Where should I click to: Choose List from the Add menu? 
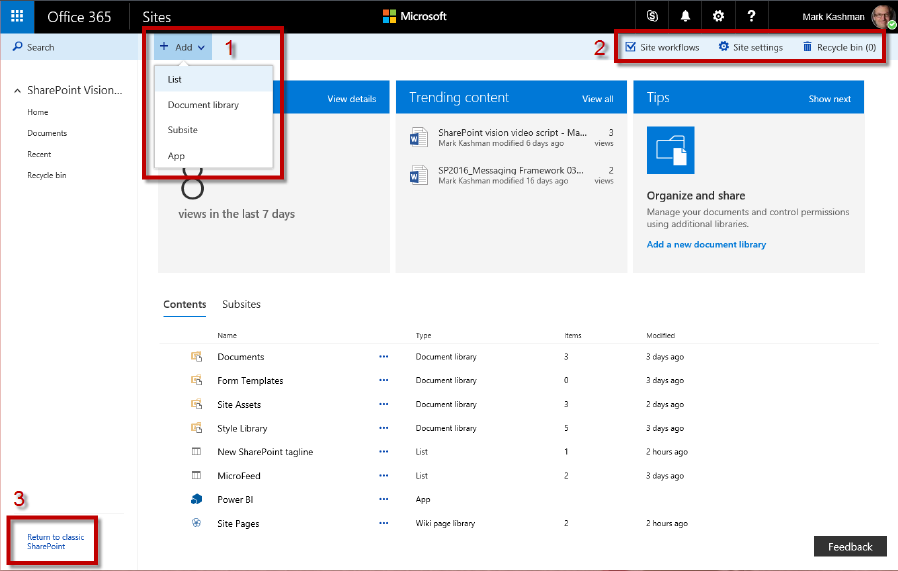[x=214, y=79]
